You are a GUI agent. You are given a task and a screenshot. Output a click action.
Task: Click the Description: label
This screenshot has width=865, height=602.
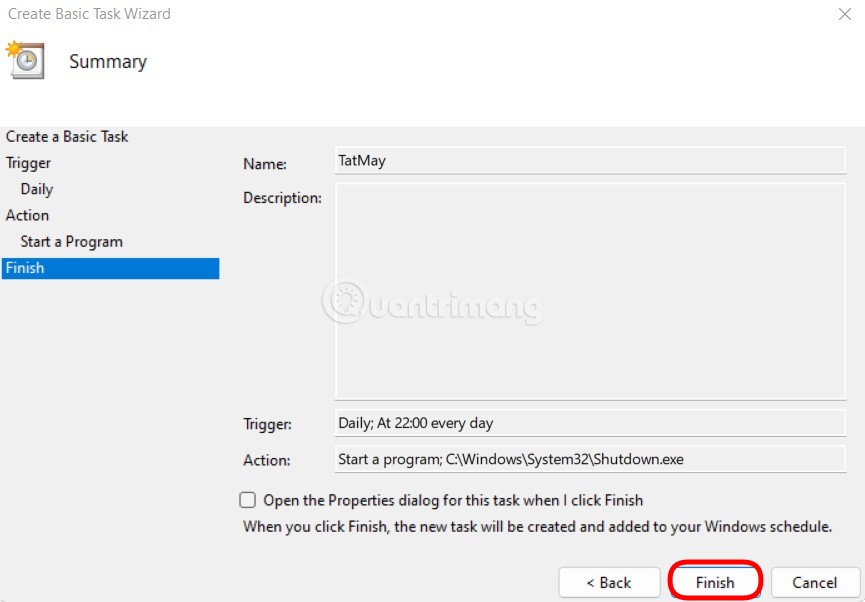click(282, 198)
